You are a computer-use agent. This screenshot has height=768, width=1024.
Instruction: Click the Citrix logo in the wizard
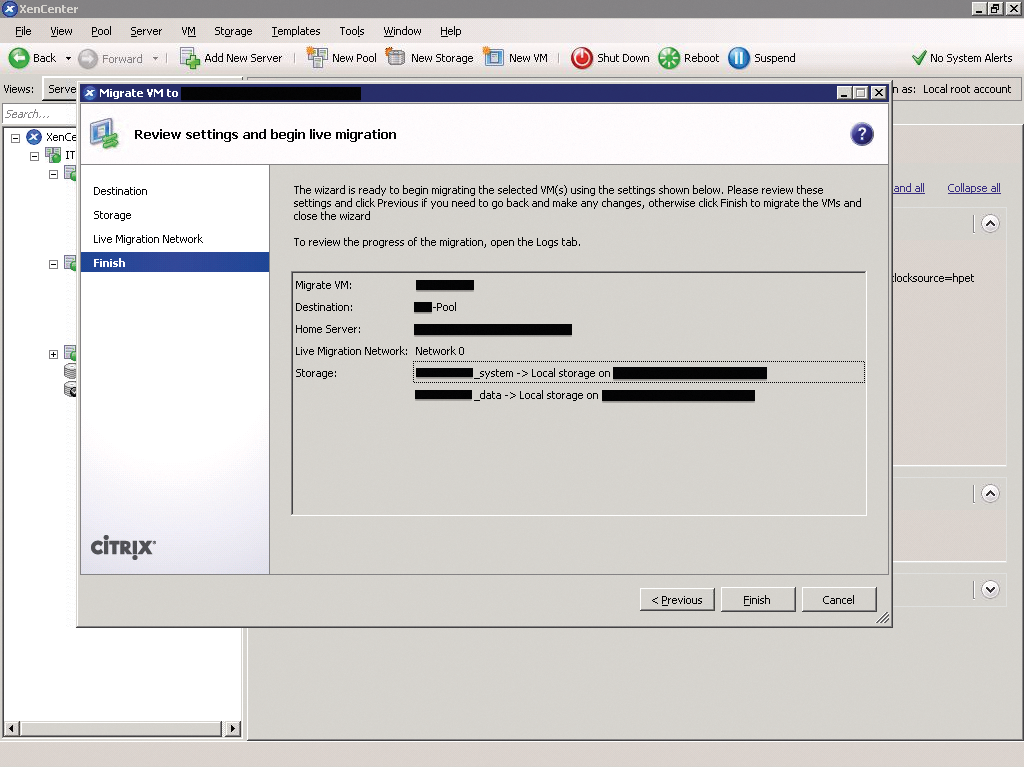[x=122, y=548]
